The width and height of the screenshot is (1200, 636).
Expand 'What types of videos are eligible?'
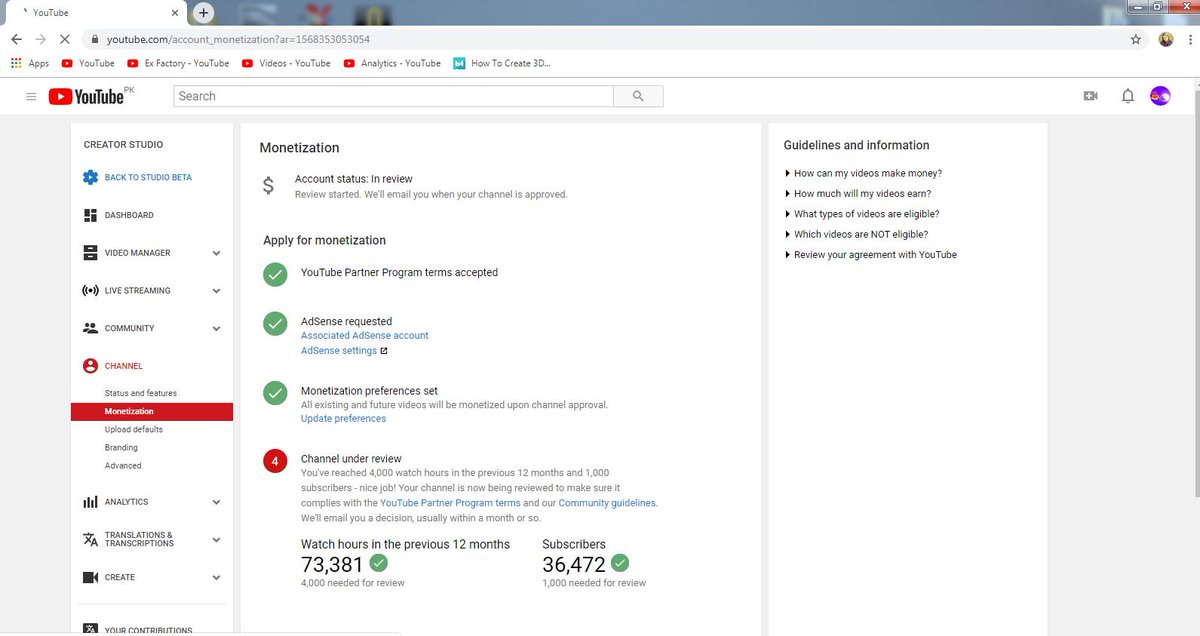[x=862, y=214]
